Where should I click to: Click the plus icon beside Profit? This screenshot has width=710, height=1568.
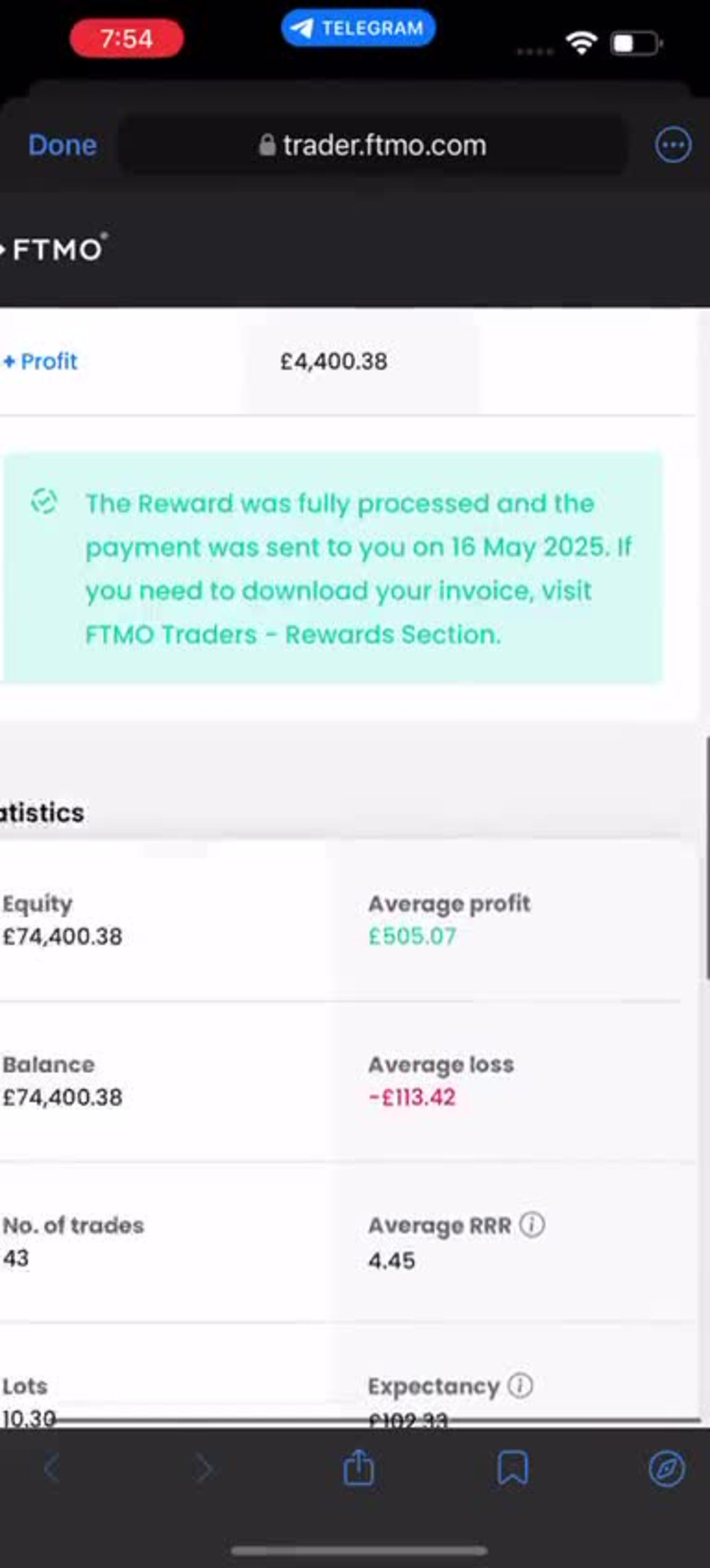point(9,361)
